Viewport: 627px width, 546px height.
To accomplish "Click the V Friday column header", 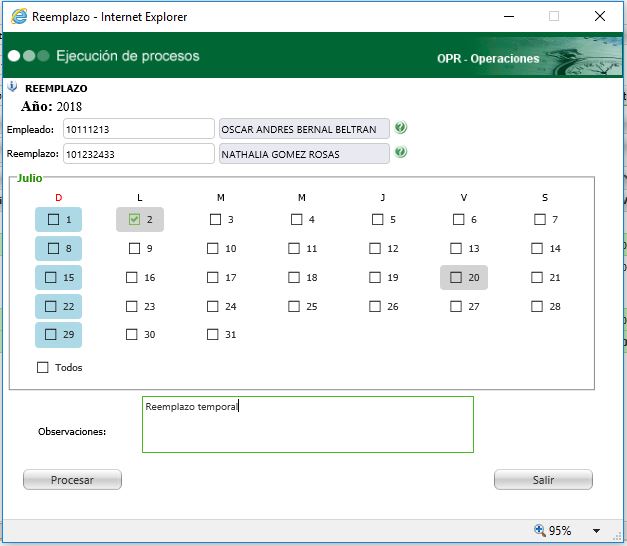I will click(464, 198).
